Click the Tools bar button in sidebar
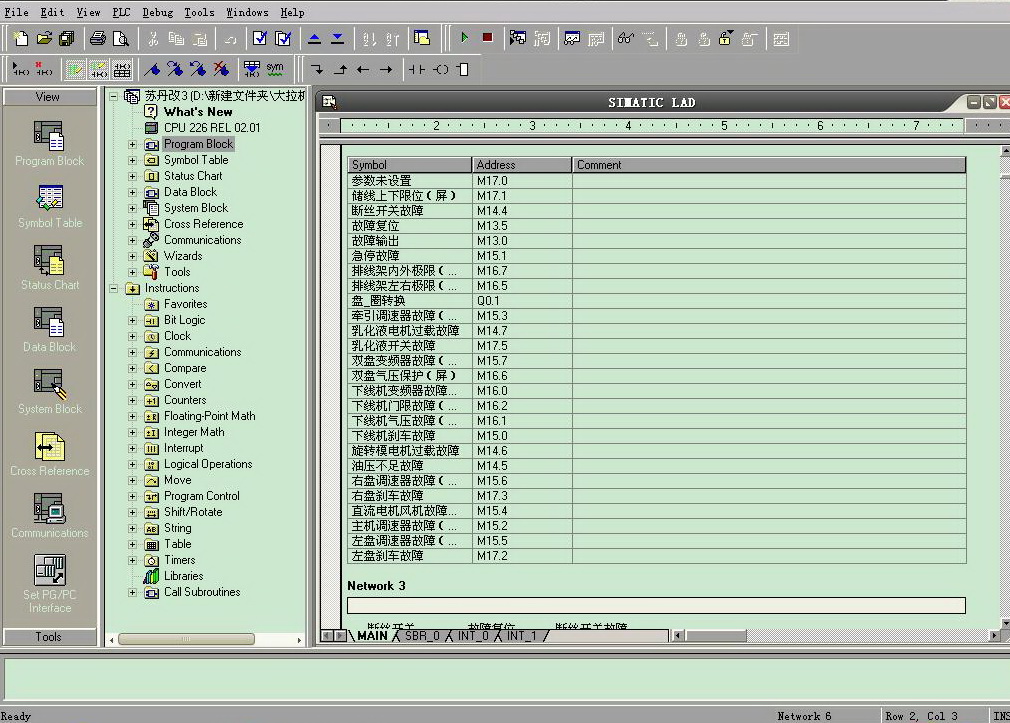 point(49,637)
